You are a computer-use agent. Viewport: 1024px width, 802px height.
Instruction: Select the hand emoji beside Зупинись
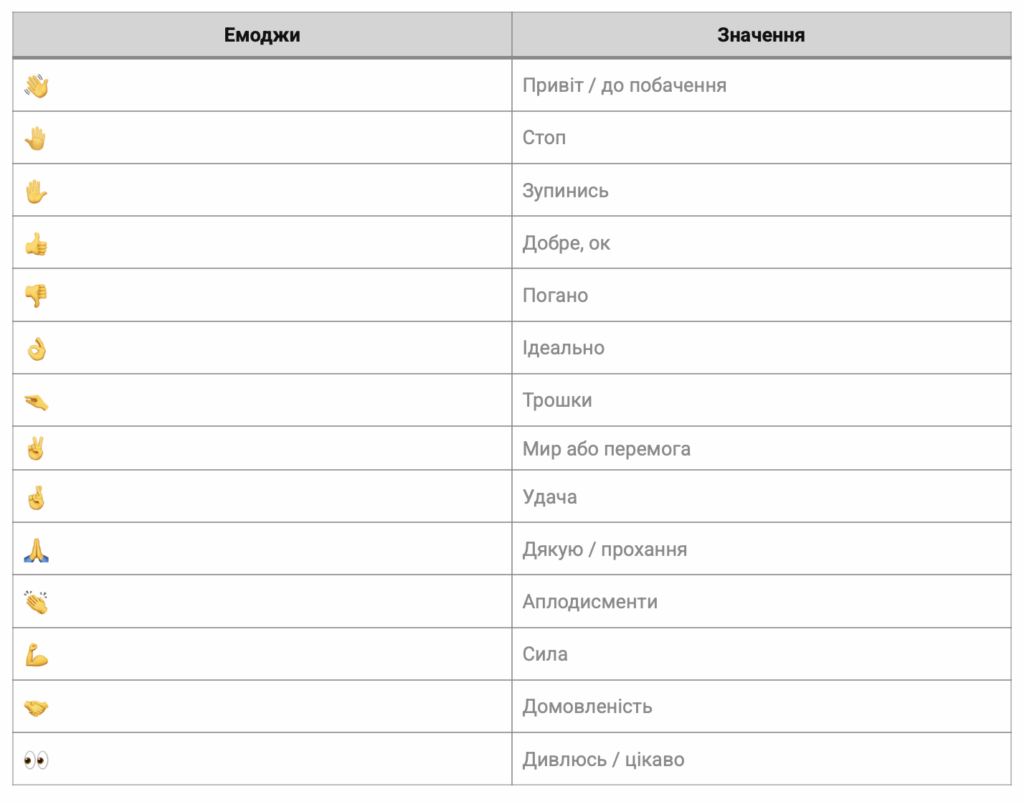pyautogui.click(x=36, y=191)
